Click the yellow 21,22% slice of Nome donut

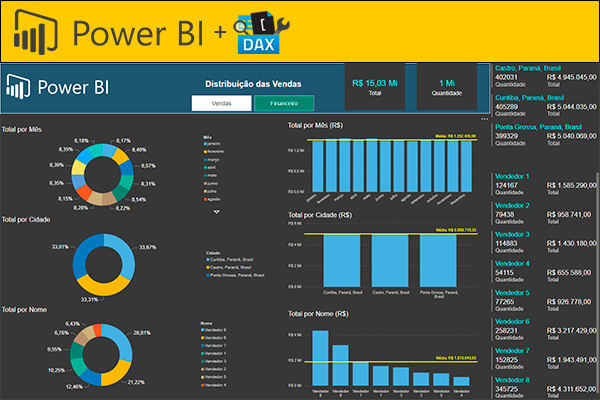pos(117,374)
